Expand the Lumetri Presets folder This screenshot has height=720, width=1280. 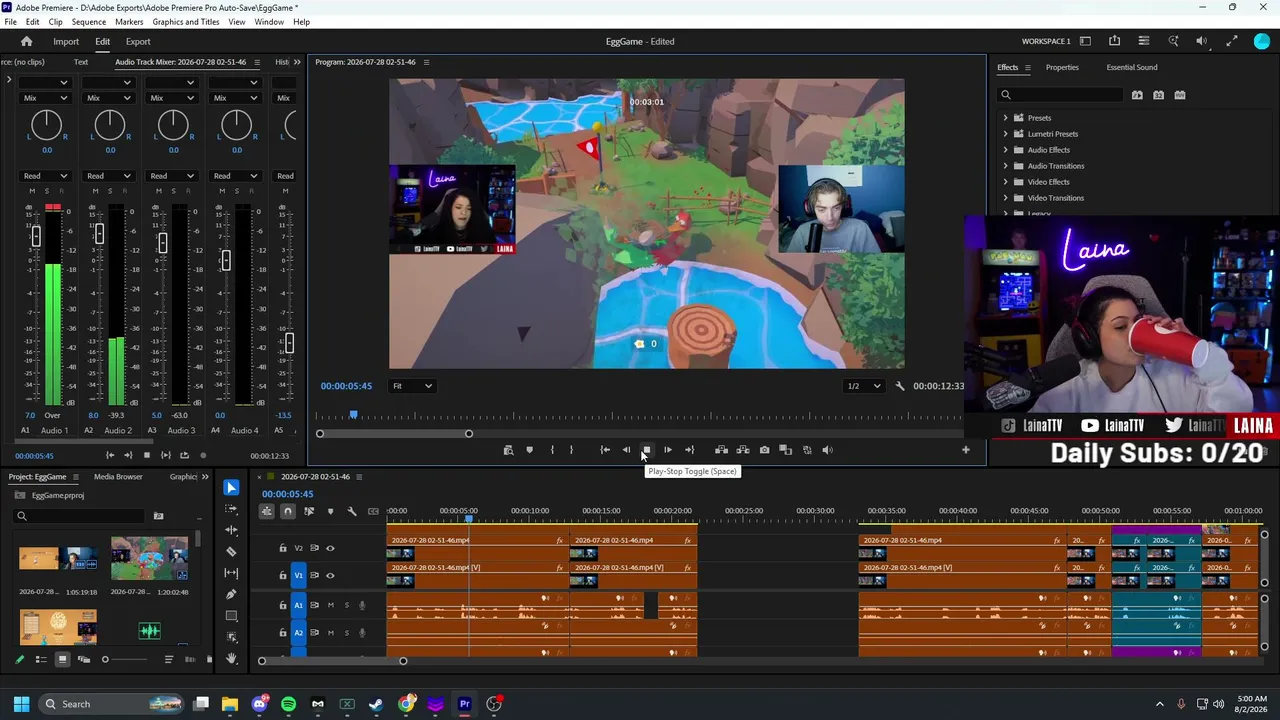click(1006, 134)
